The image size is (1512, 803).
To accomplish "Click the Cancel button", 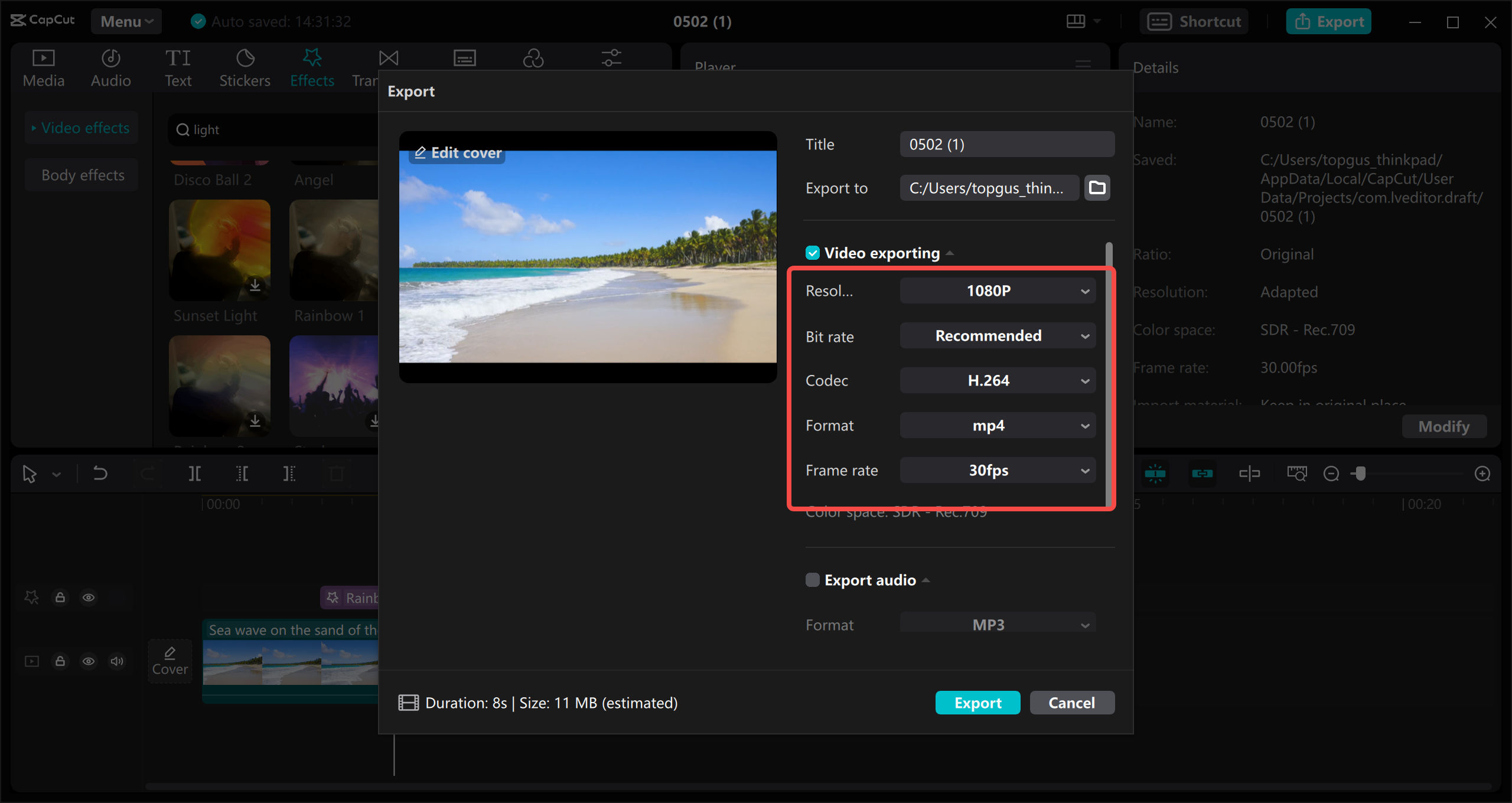I will (1072, 703).
